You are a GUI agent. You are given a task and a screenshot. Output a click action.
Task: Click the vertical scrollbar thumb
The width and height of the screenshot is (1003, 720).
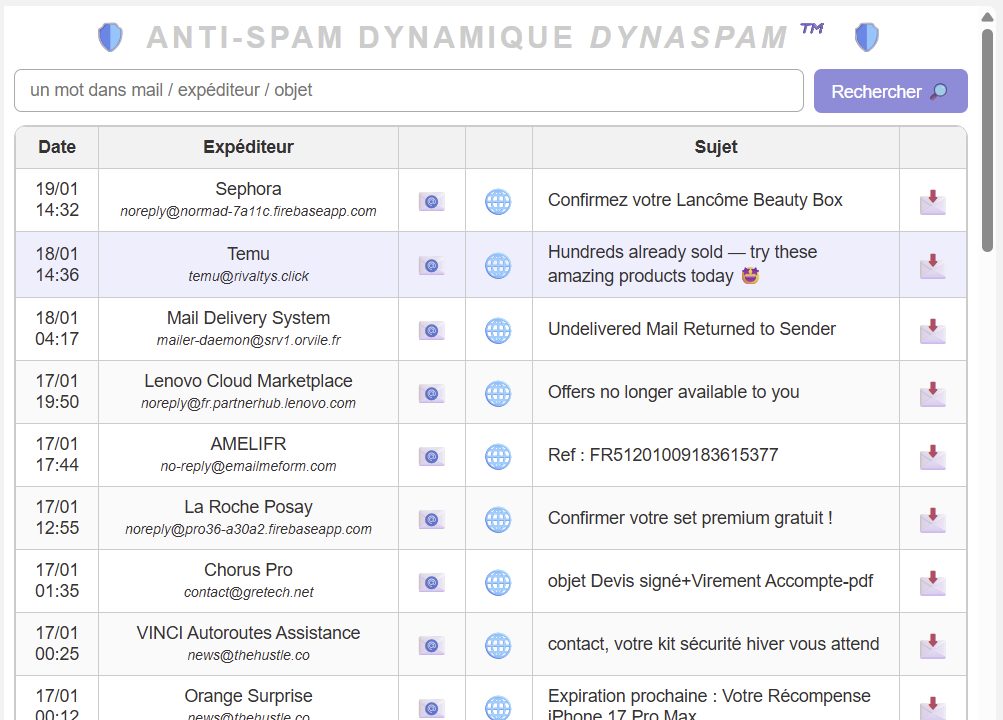(x=987, y=140)
